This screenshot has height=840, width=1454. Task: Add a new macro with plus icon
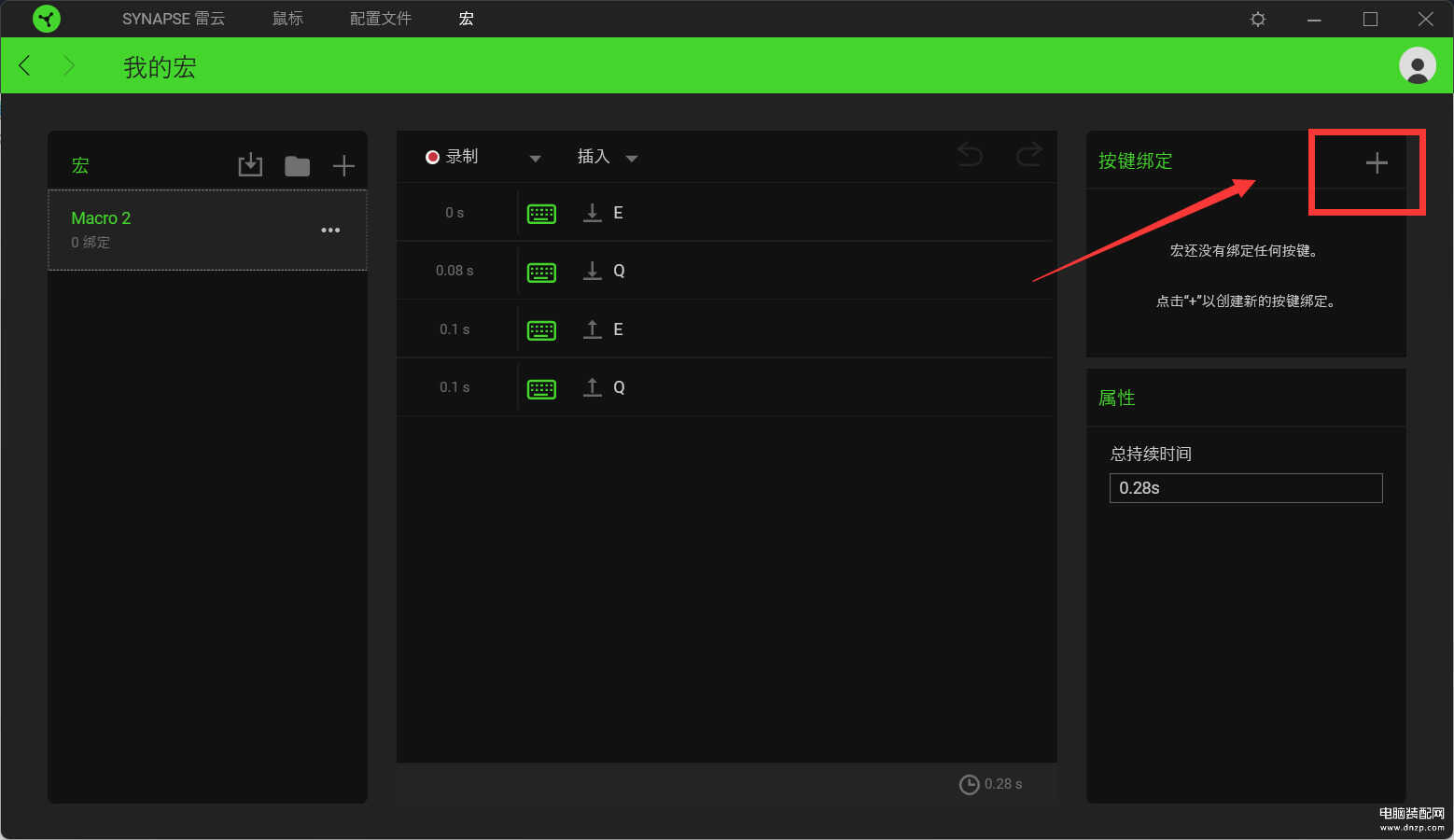pos(343,166)
